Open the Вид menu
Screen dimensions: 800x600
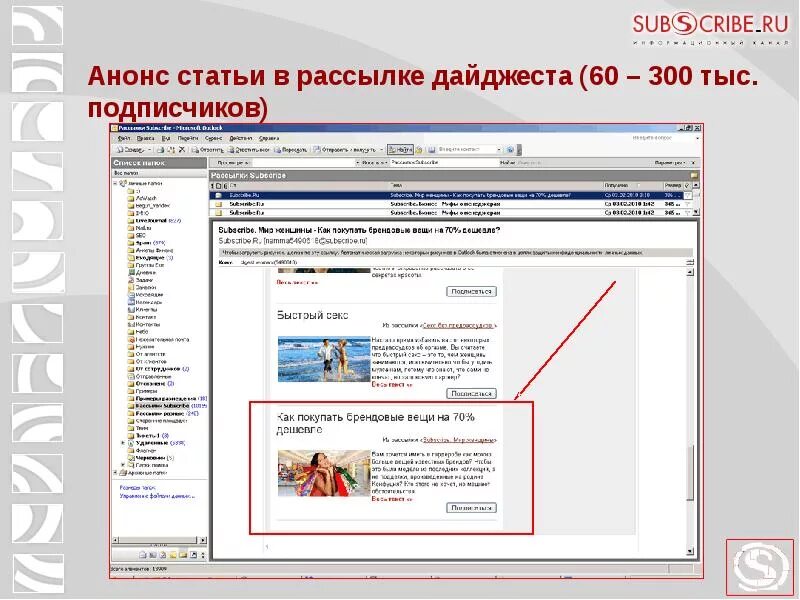click(x=166, y=138)
